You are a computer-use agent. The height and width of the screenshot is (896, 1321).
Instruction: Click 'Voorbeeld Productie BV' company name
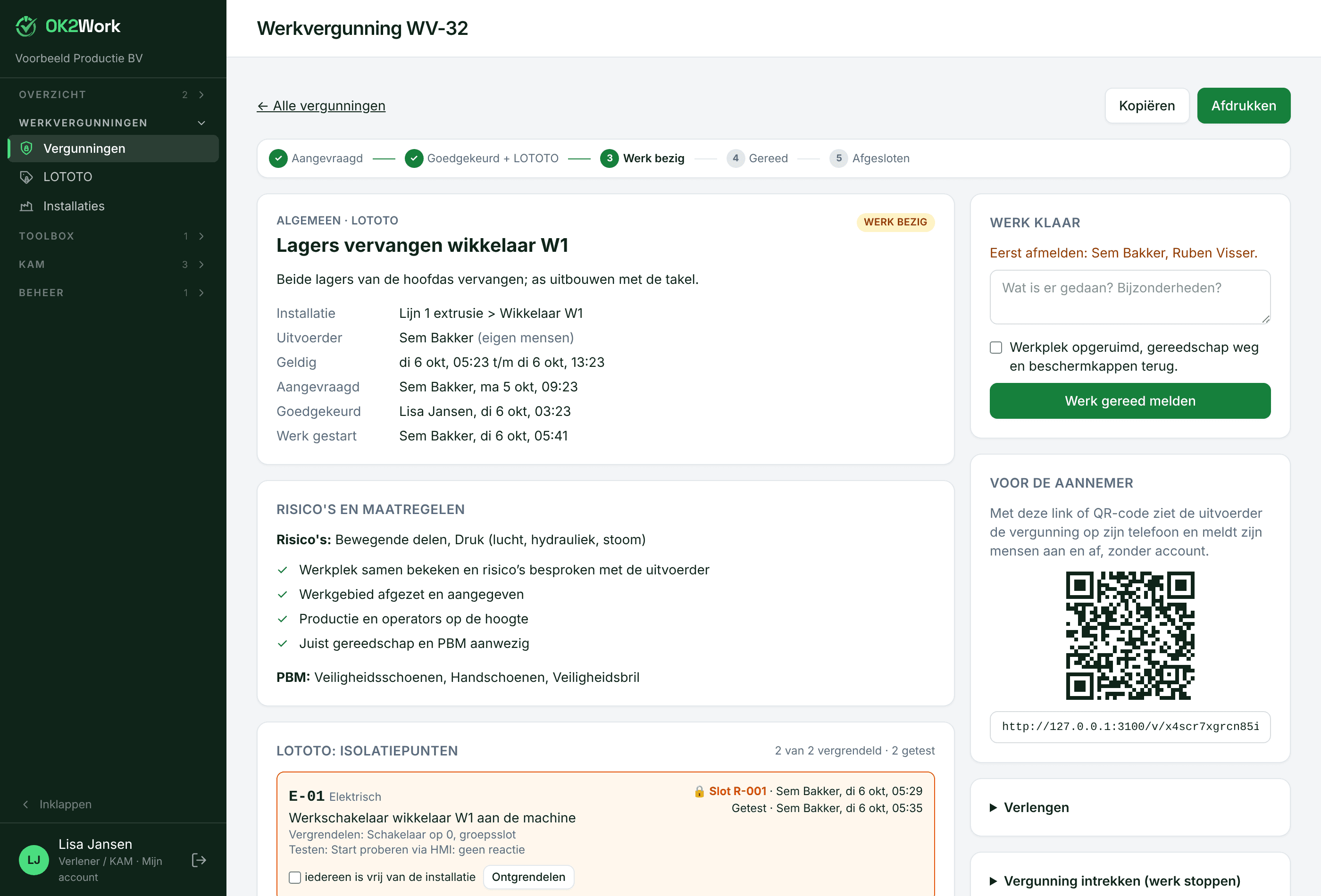(79, 58)
